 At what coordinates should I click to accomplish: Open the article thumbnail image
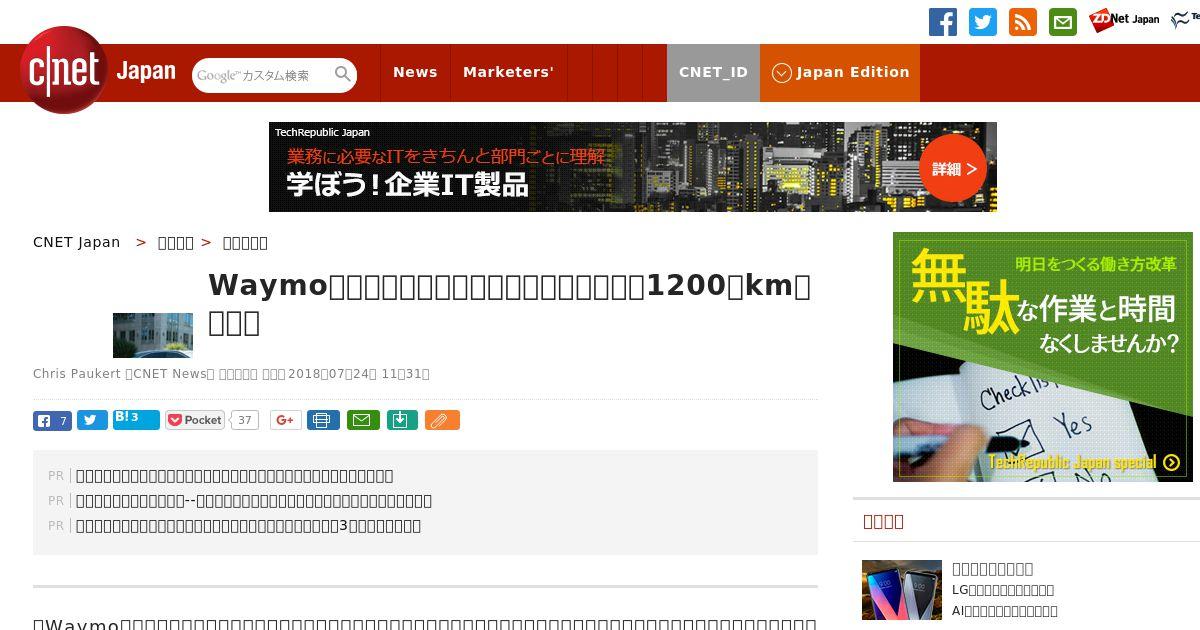pos(153,335)
